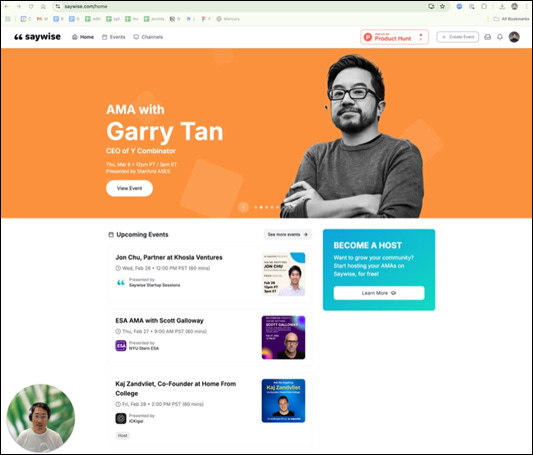Viewport: 533px width, 455px height.
Task: Switch to the Channels nav tab
Action: click(x=148, y=37)
